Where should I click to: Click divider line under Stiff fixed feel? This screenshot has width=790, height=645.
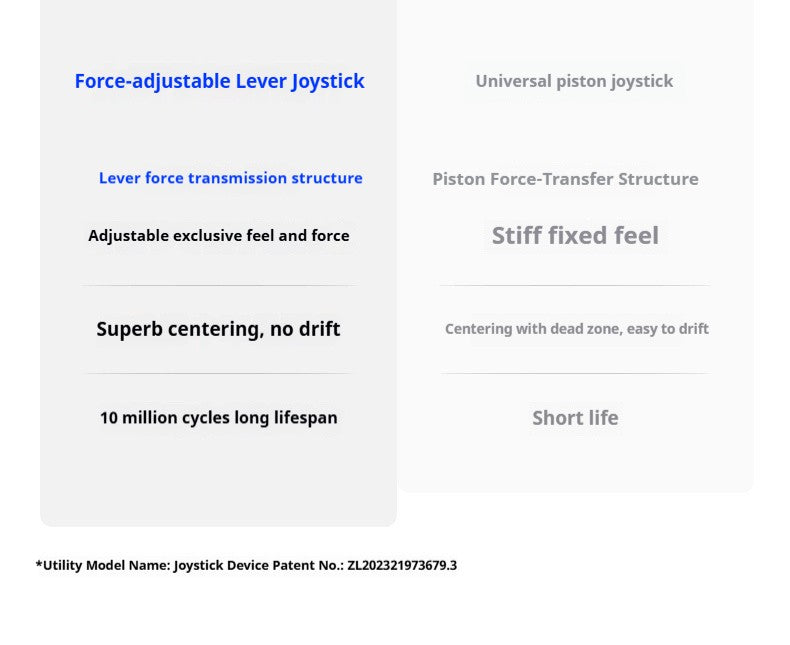coord(575,285)
